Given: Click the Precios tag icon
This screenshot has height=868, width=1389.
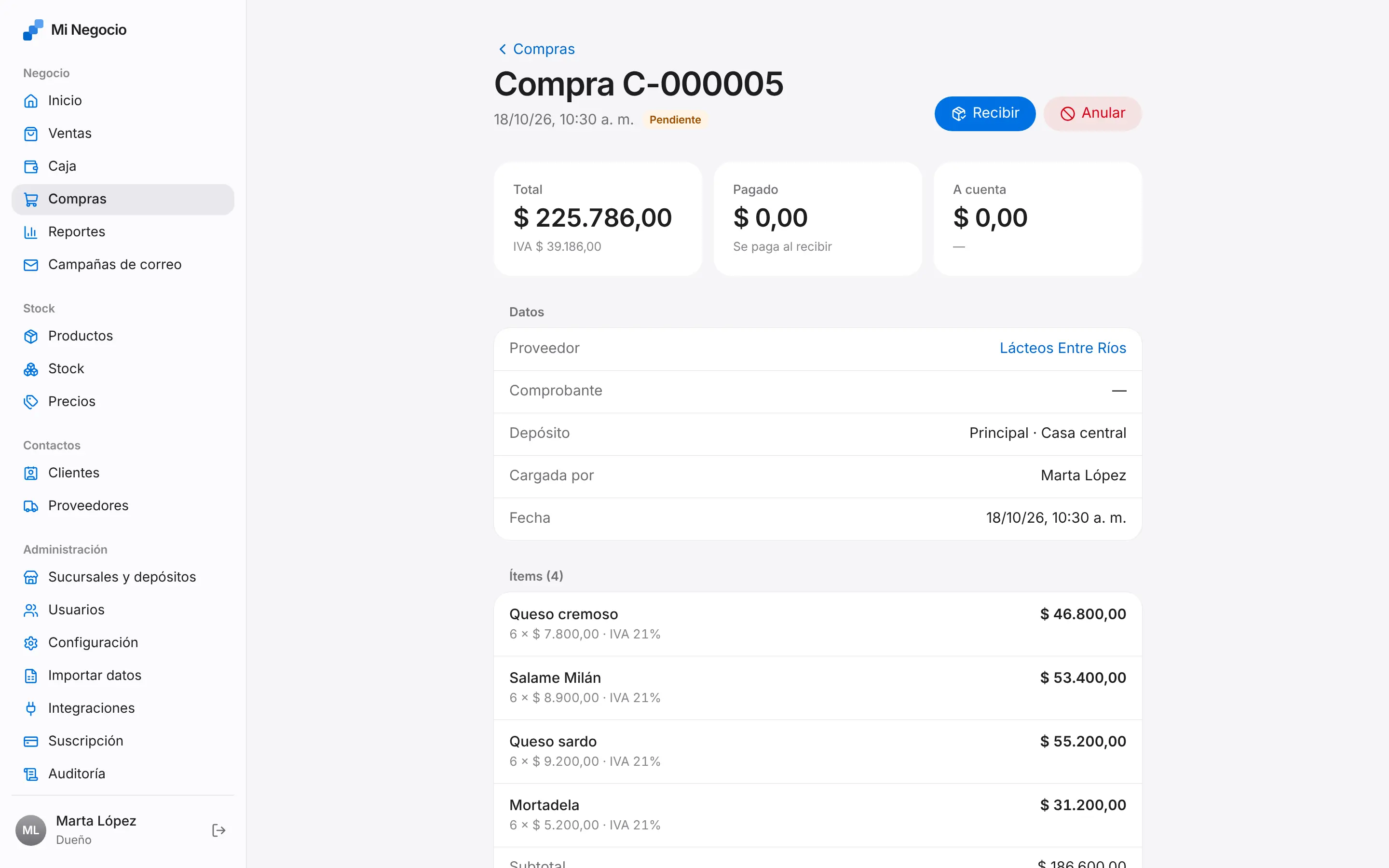Looking at the screenshot, I should click(31, 401).
